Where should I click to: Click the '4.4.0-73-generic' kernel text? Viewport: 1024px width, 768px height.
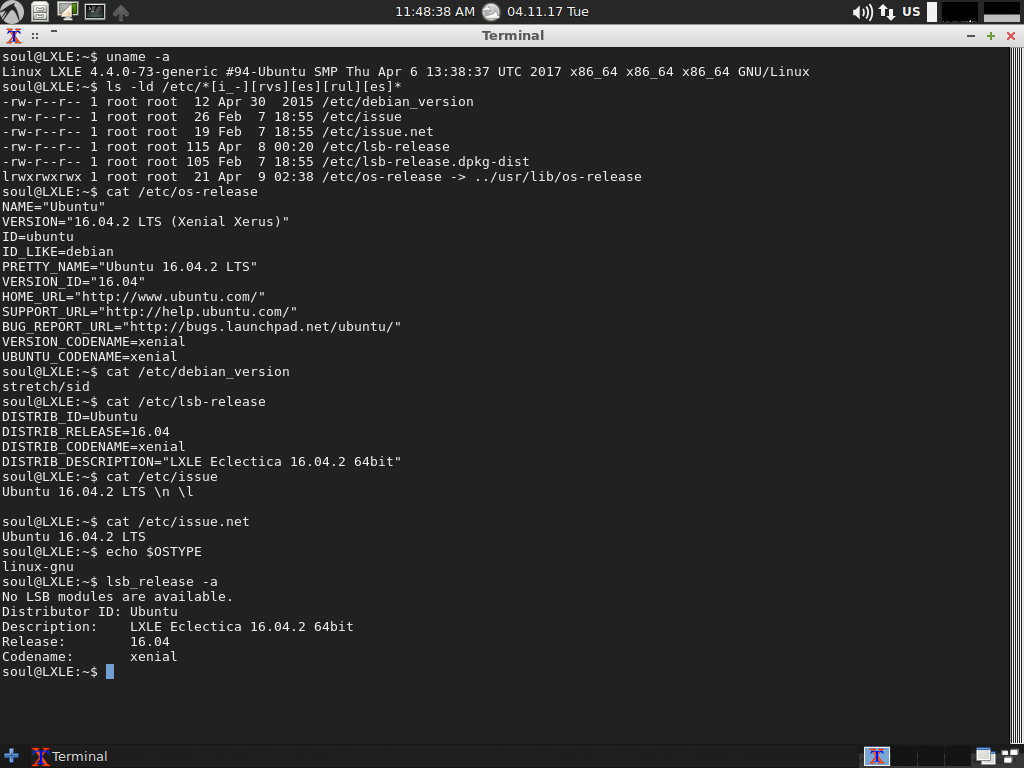[153, 72]
